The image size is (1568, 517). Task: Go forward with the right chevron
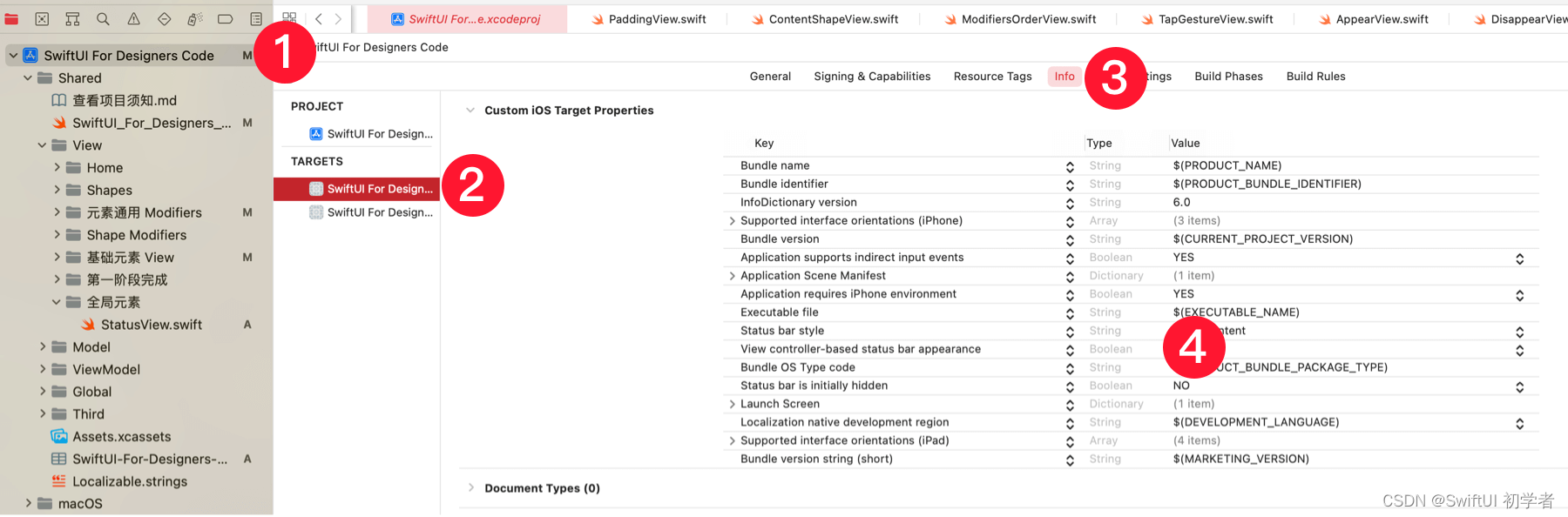[x=338, y=19]
